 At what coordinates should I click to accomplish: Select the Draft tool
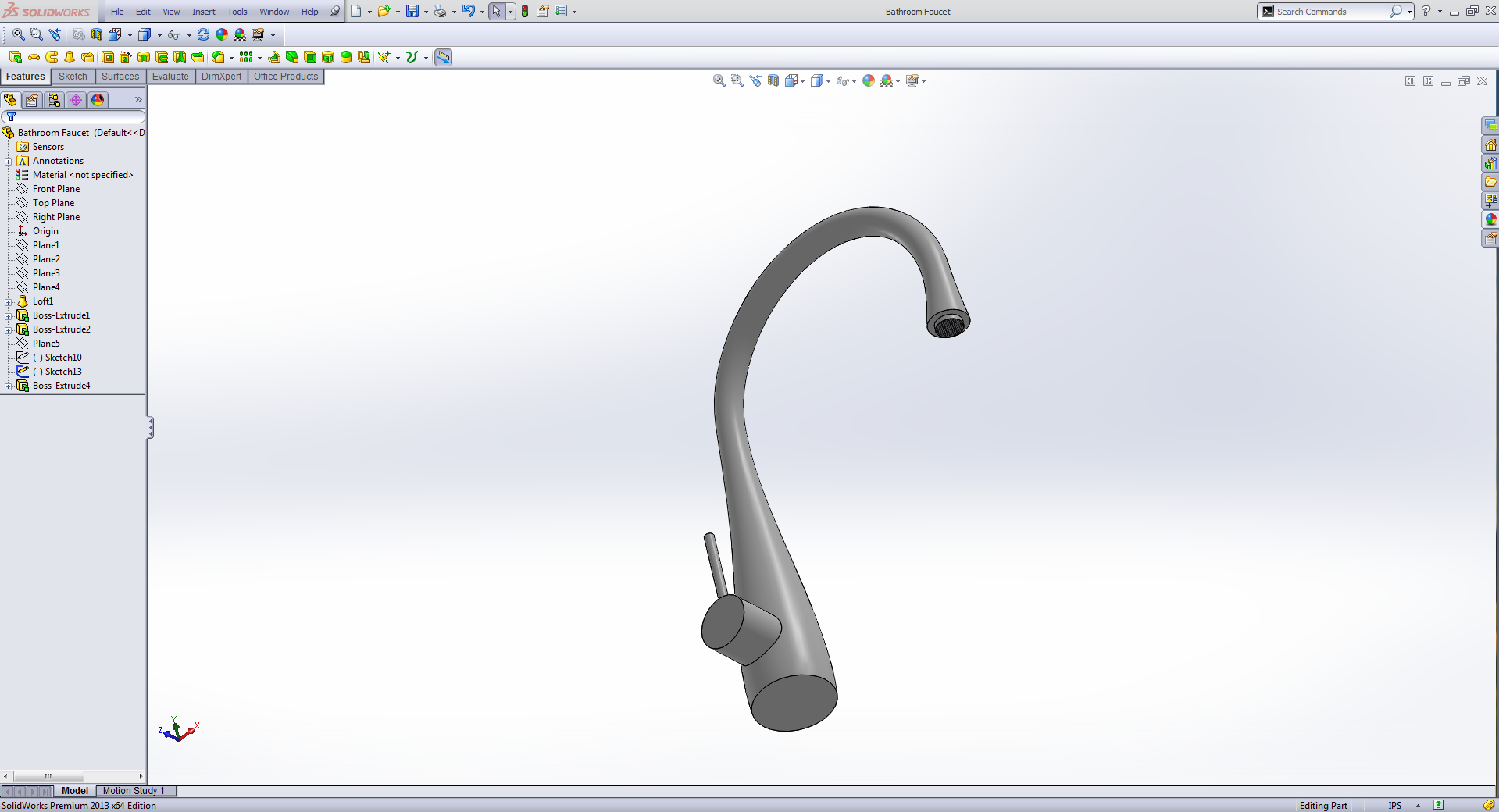[291, 57]
